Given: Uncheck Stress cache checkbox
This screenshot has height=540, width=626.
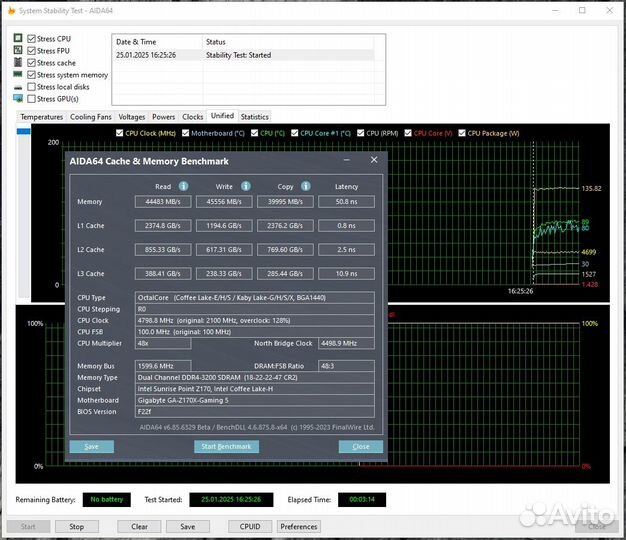Looking at the screenshot, I should pyautogui.click(x=32, y=63).
